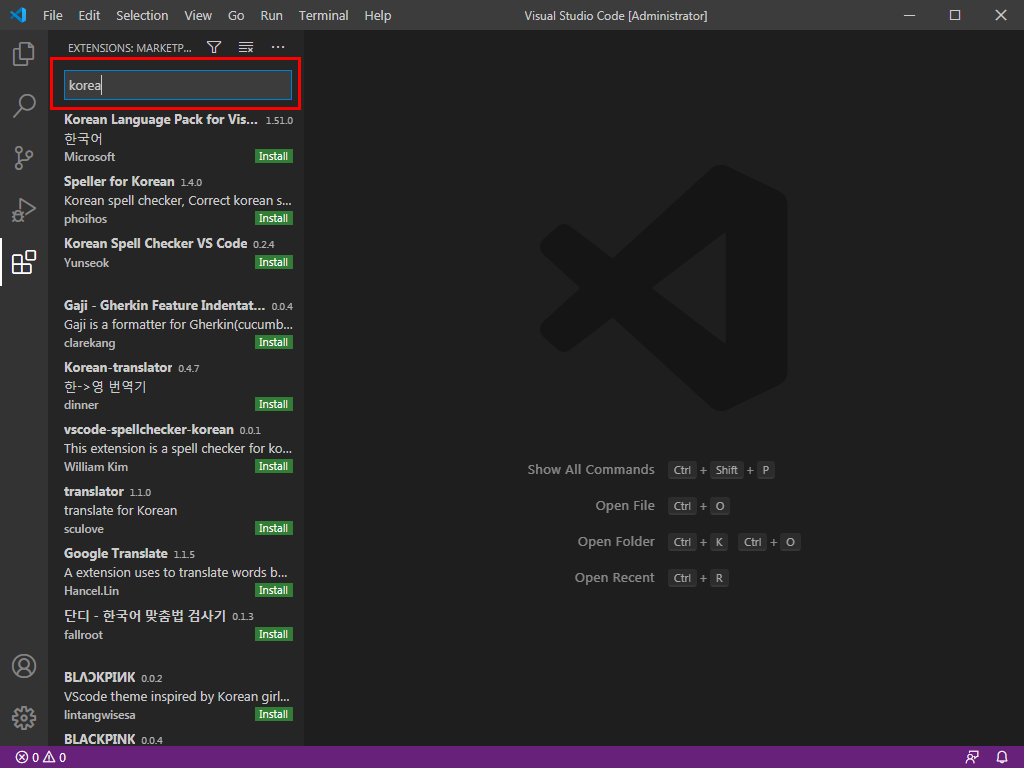Select Korean-translator extension title
This screenshot has width=1024, height=768.
(118, 368)
